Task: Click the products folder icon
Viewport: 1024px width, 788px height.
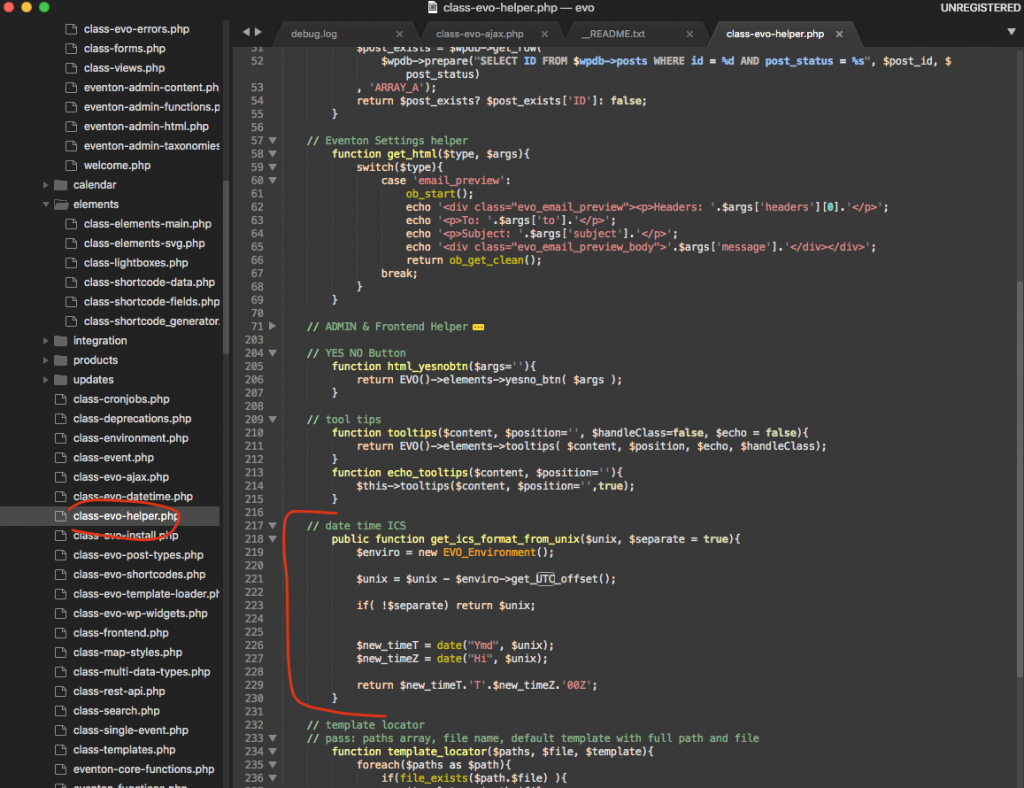Action: tap(61, 360)
